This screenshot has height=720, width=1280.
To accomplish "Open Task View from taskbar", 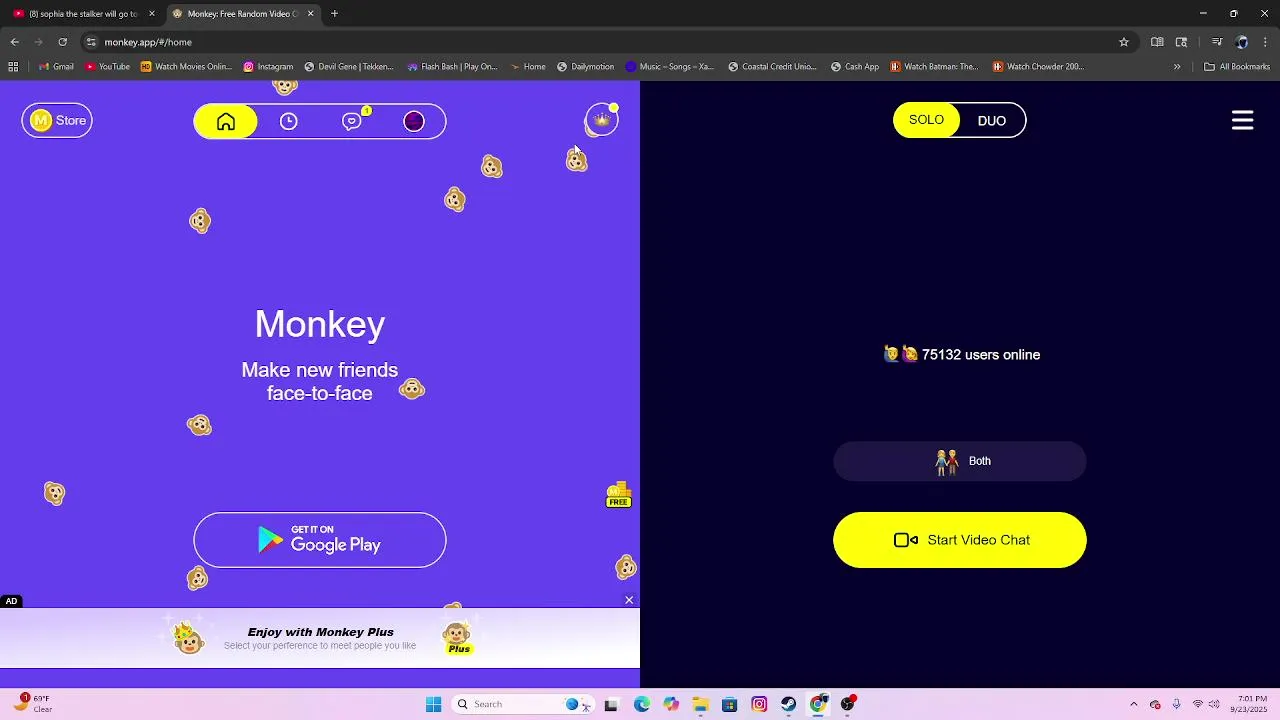I will tap(611, 704).
